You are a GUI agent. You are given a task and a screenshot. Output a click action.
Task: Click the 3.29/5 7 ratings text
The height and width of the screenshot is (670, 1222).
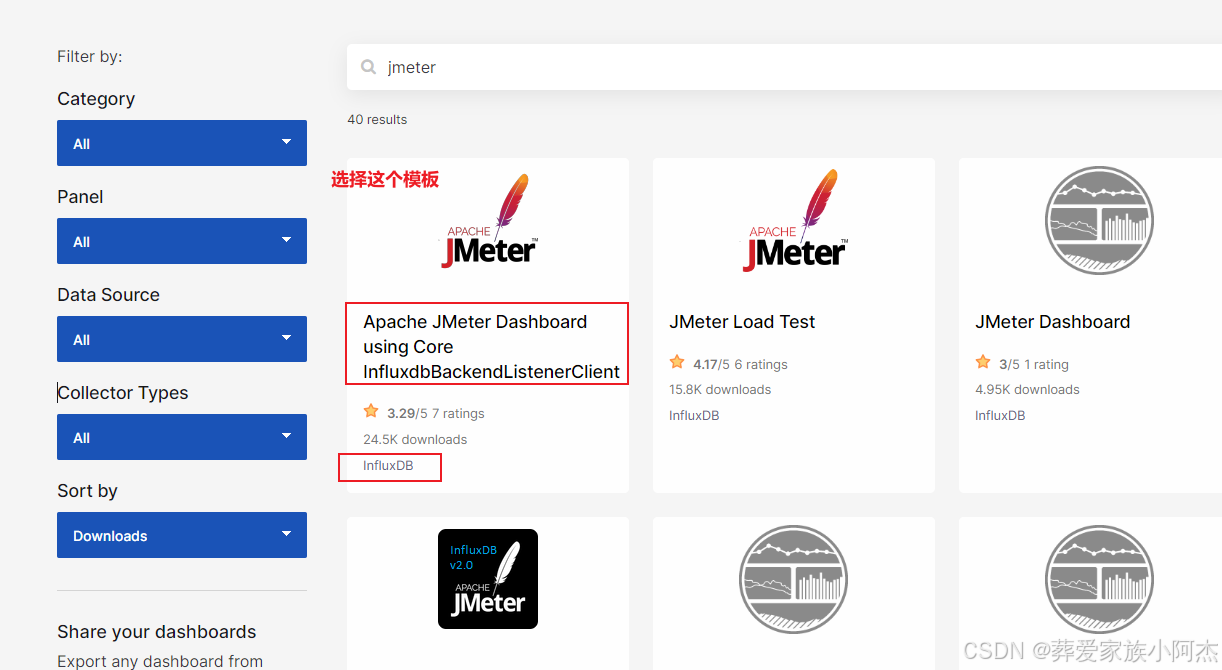(435, 413)
